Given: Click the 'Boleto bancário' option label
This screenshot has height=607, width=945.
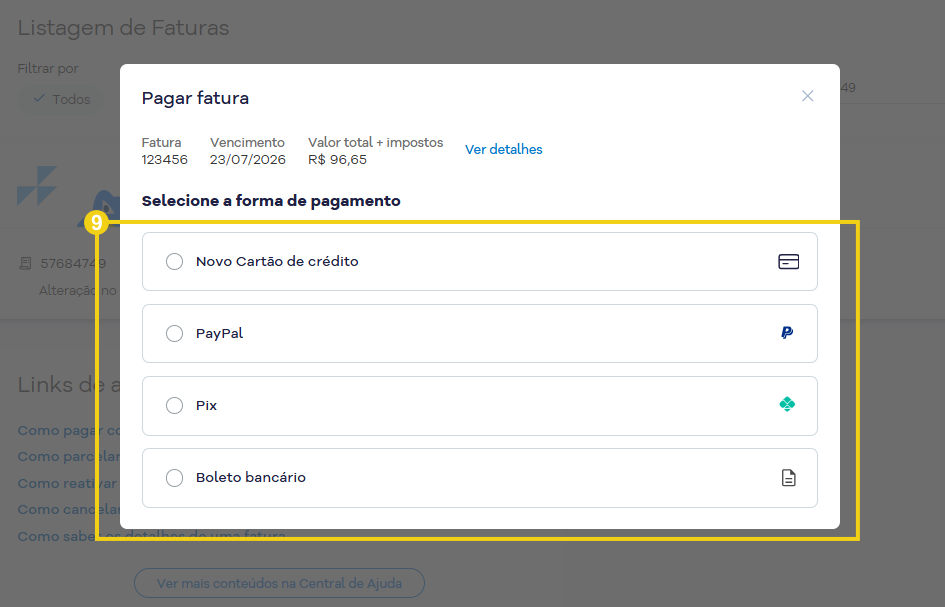Looking at the screenshot, I should pyautogui.click(x=251, y=477).
